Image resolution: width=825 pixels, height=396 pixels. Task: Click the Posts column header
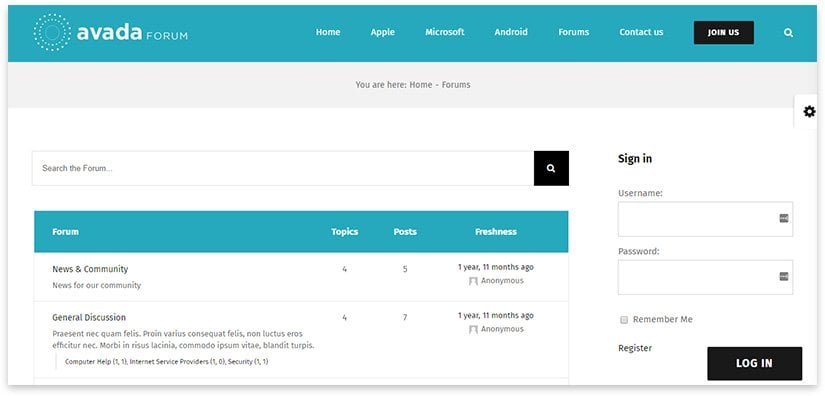(405, 231)
